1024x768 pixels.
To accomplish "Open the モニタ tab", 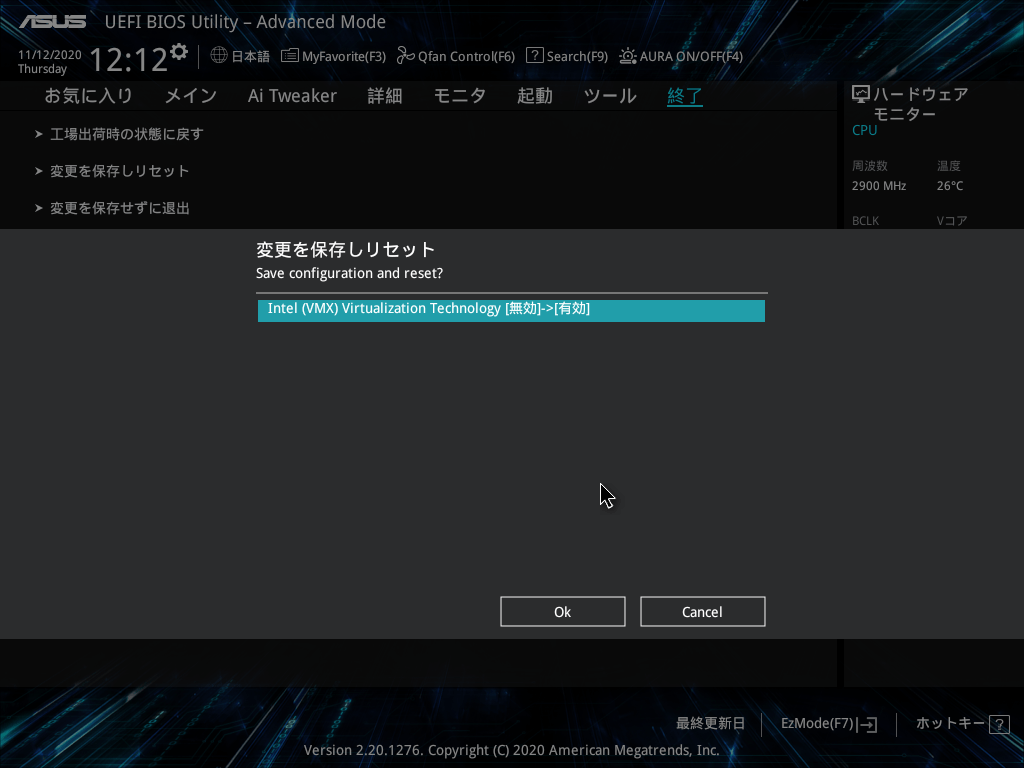I will click(x=459, y=96).
